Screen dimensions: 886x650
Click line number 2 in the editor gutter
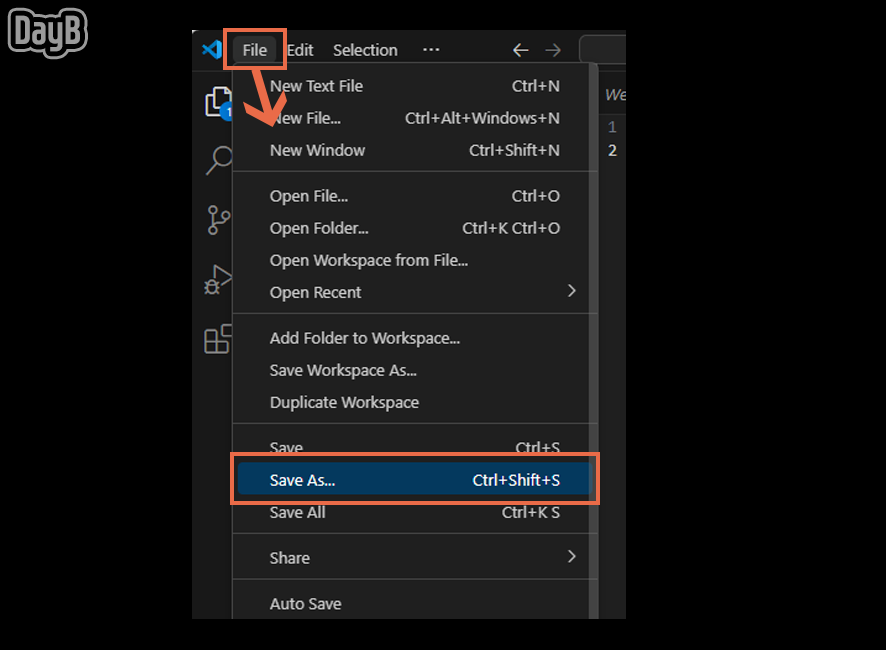point(611,150)
